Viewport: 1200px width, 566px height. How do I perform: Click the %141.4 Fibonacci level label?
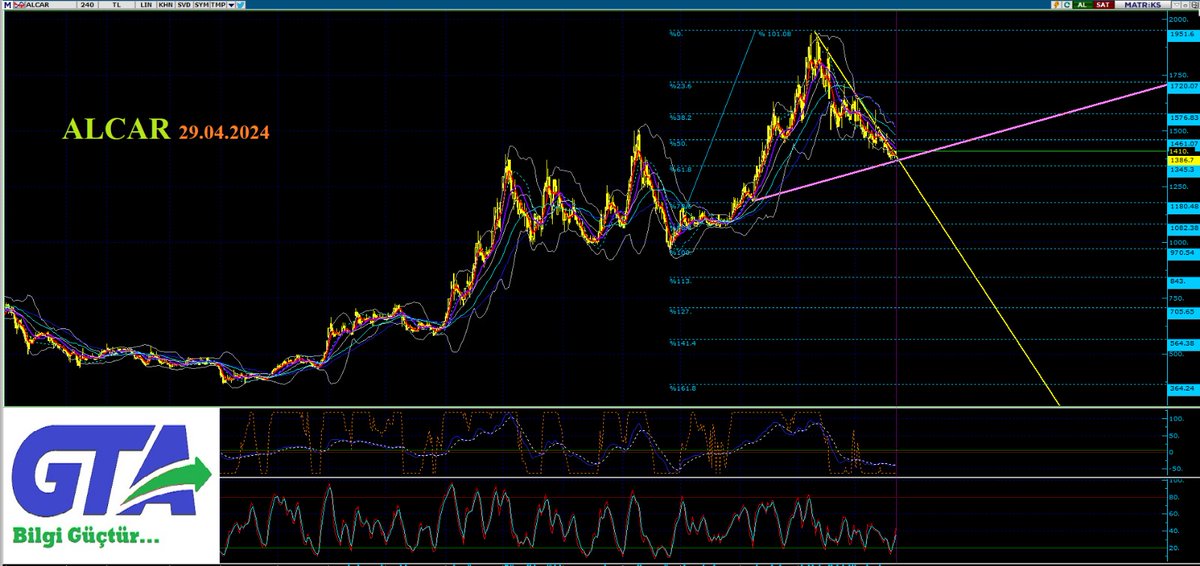[683, 343]
